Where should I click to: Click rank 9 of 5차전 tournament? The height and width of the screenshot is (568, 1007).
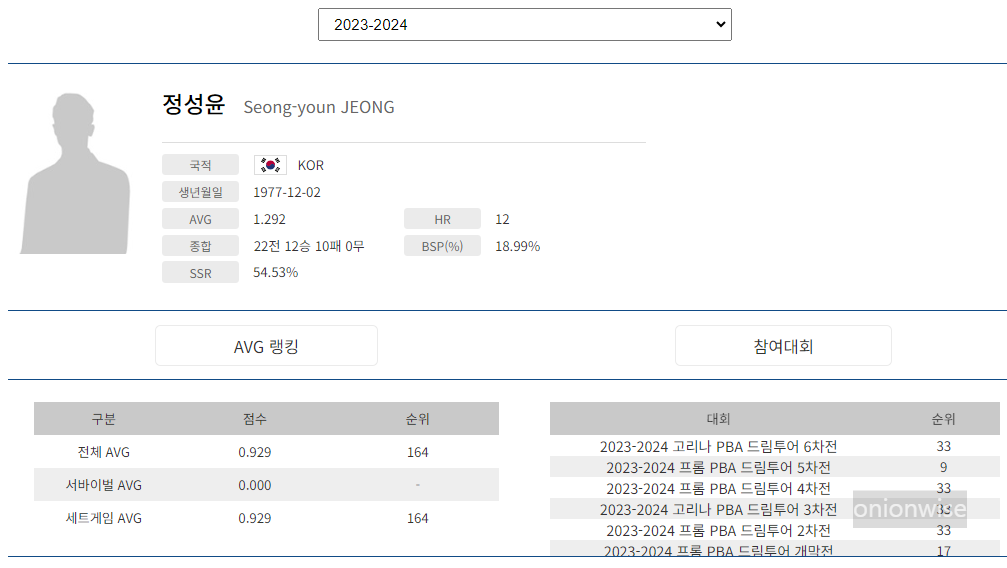tap(943, 467)
